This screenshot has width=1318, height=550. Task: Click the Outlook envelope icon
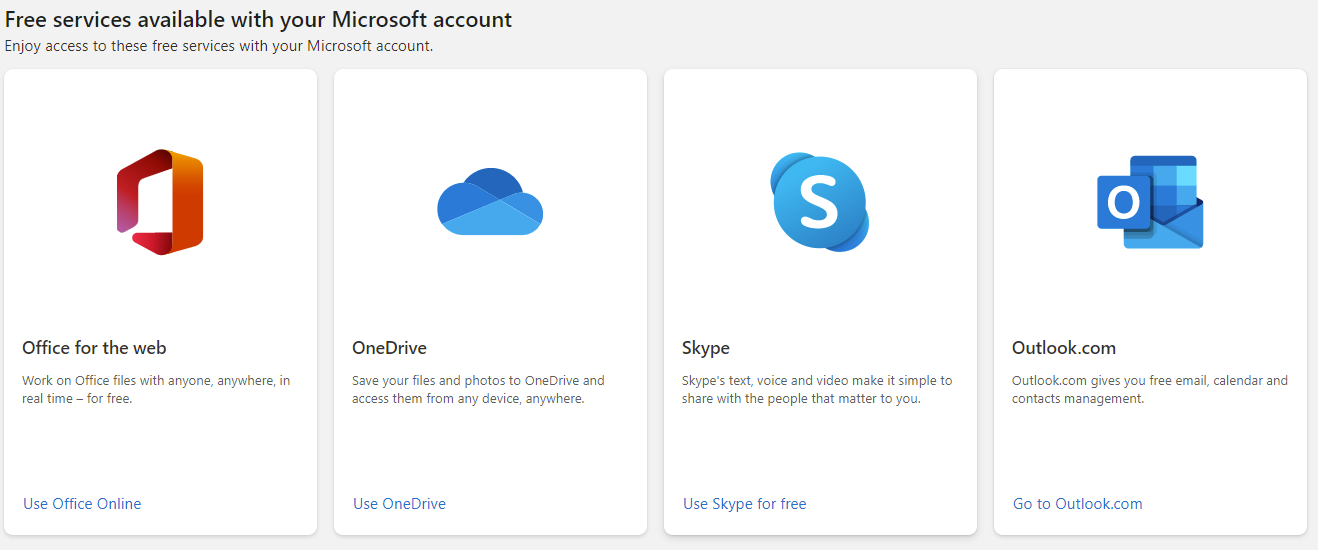click(x=1150, y=202)
